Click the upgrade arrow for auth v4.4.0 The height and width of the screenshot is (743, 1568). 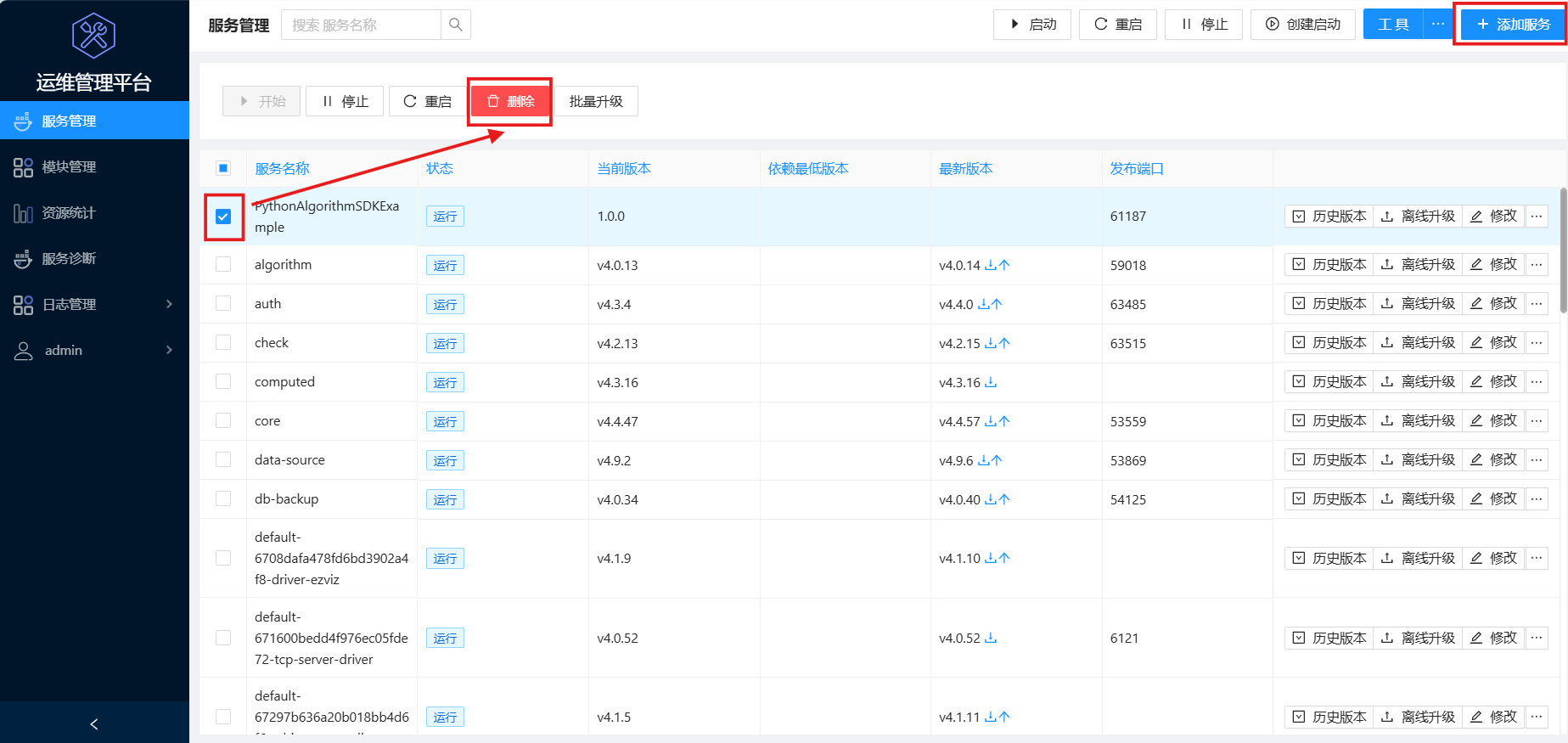pos(997,304)
